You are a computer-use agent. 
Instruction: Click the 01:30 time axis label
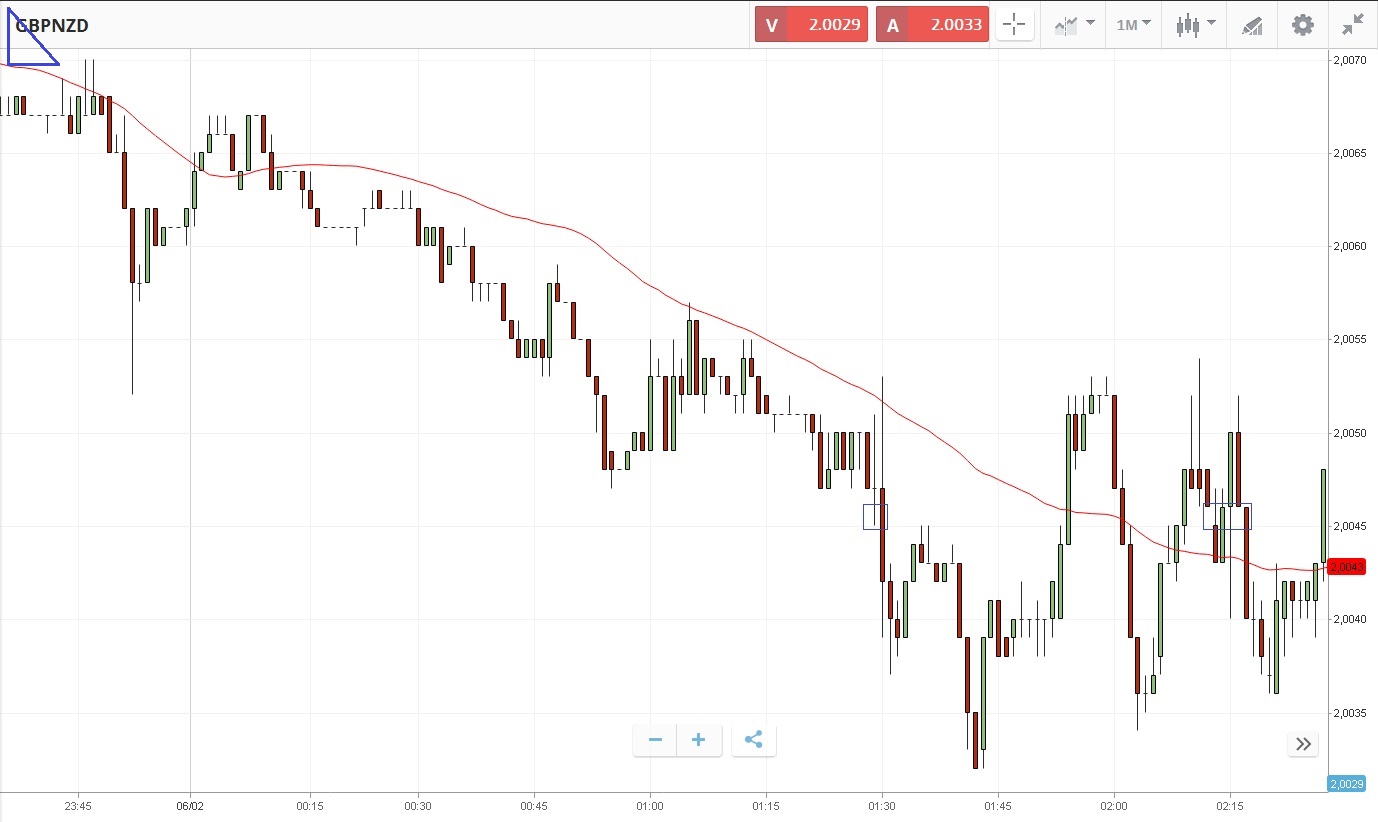882,806
